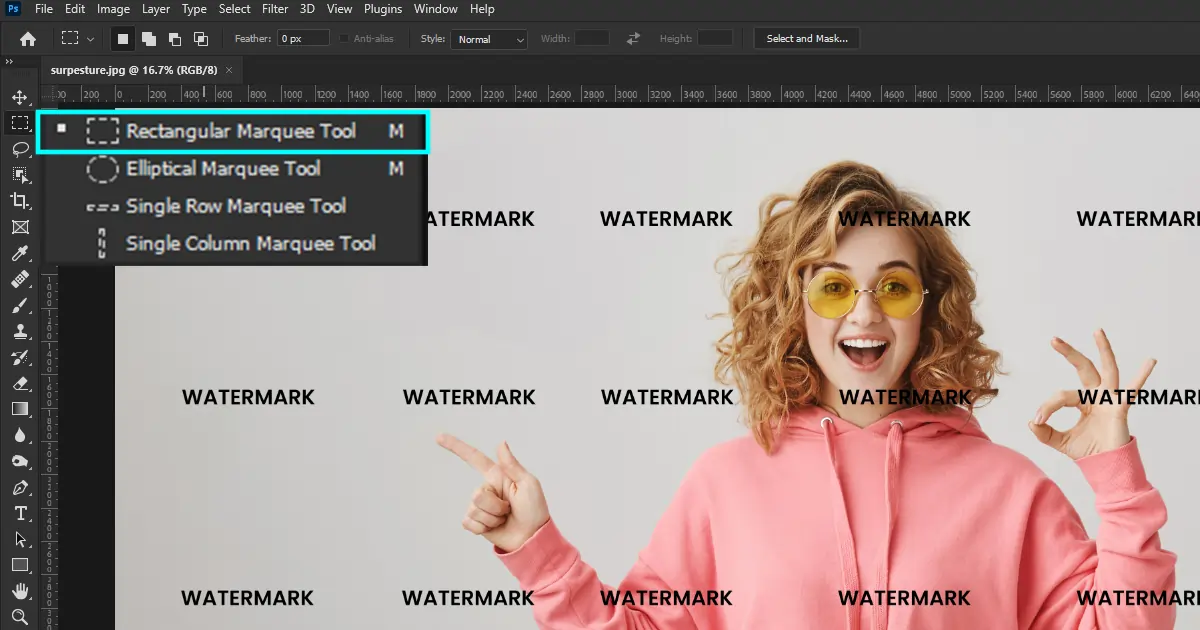Viewport: 1200px width, 630px height.
Task: Click the Home screen button
Action: coord(26,38)
